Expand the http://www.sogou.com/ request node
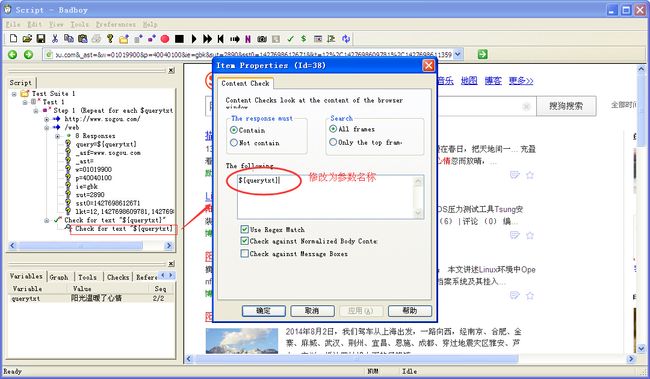650x379 pixels. tap(46, 119)
